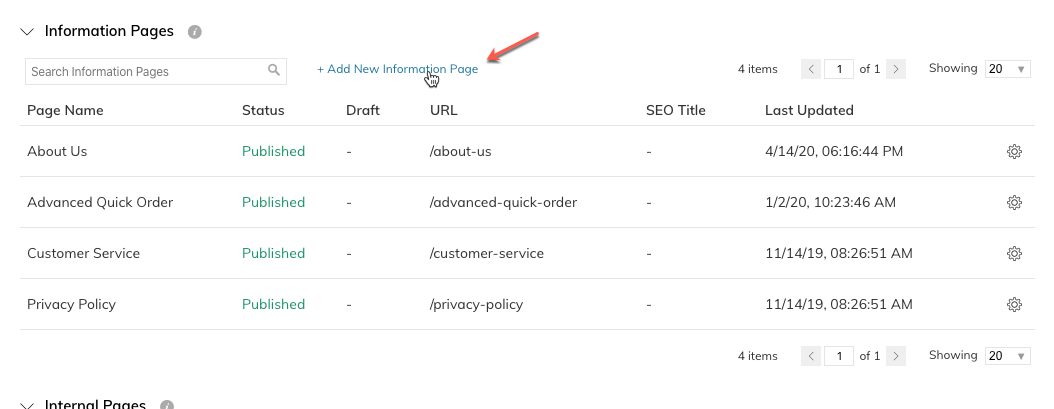This screenshot has height=409, width=1054.
Task: Go to next page in bottom pagination
Action: point(896,356)
